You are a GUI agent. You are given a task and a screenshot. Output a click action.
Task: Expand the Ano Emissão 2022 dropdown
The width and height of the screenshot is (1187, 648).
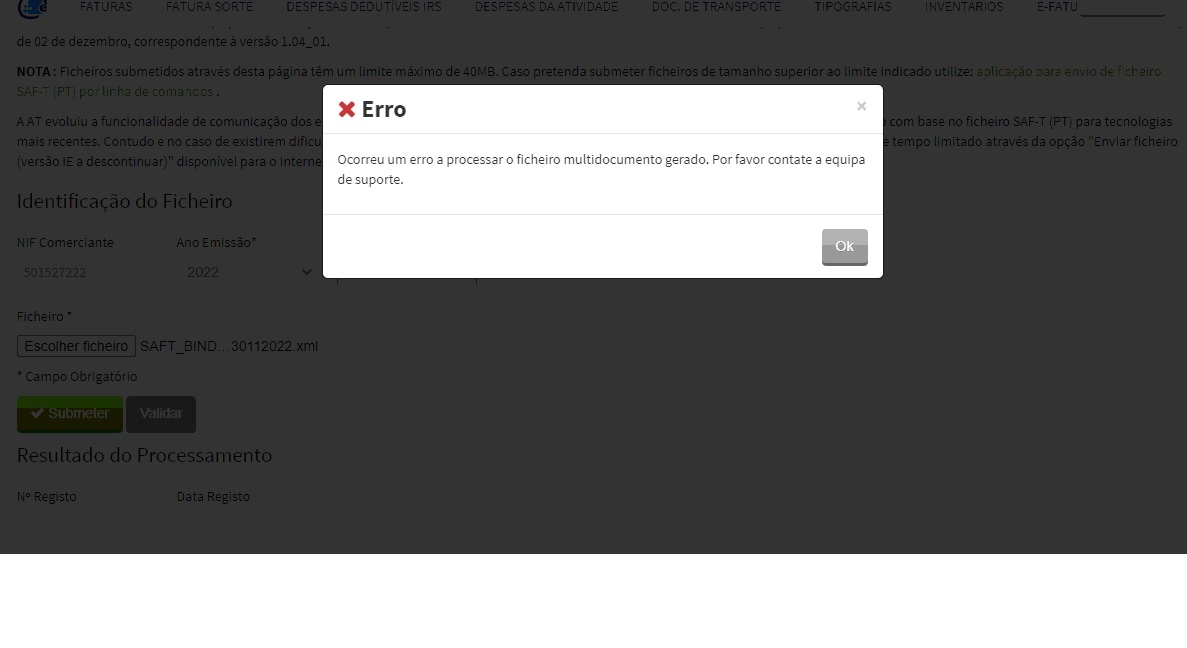249,272
